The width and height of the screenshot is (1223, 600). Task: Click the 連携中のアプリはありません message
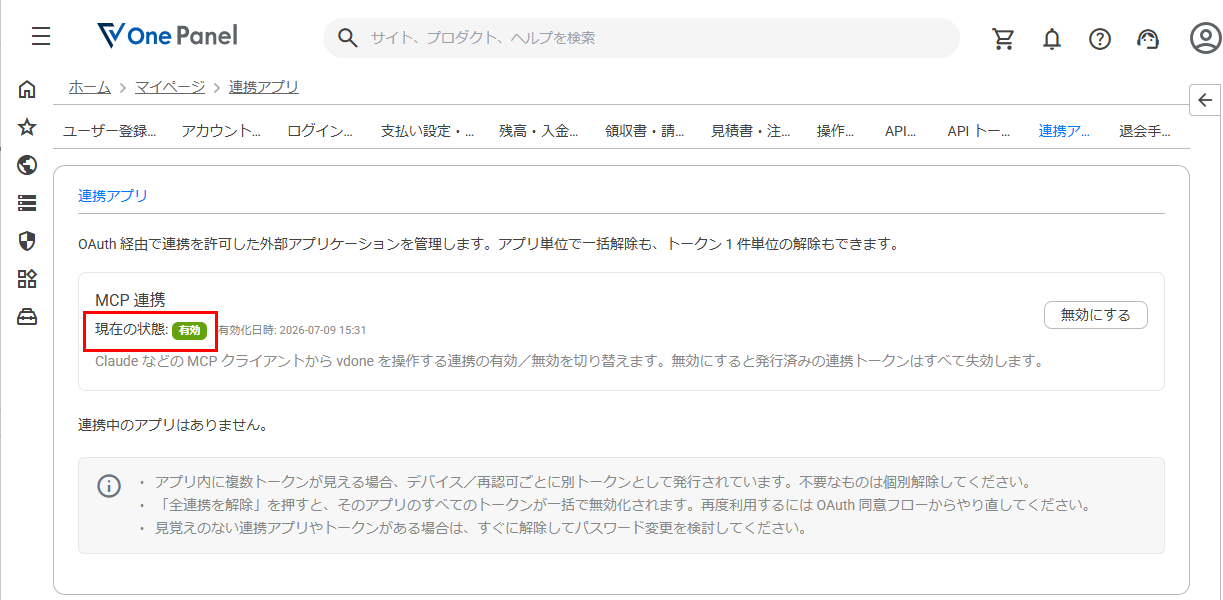click(x=173, y=425)
